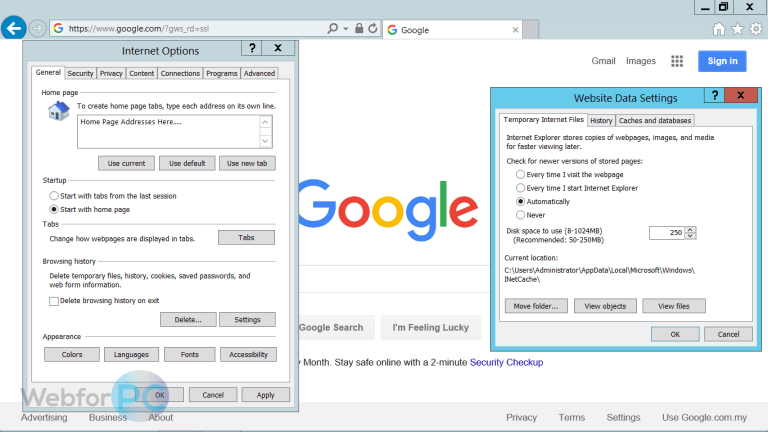The width and height of the screenshot is (768, 433).
Task: Close the Google browser tab
Action: (x=515, y=30)
